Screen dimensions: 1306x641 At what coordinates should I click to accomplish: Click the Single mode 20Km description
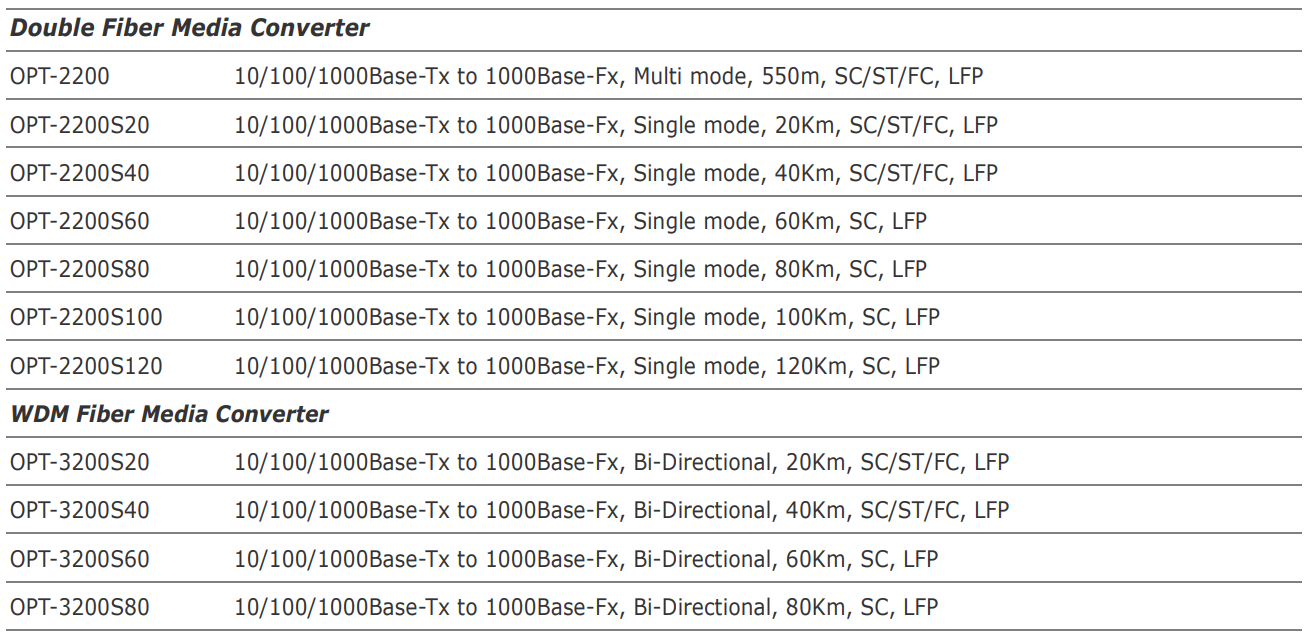click(x=615, y=126)
